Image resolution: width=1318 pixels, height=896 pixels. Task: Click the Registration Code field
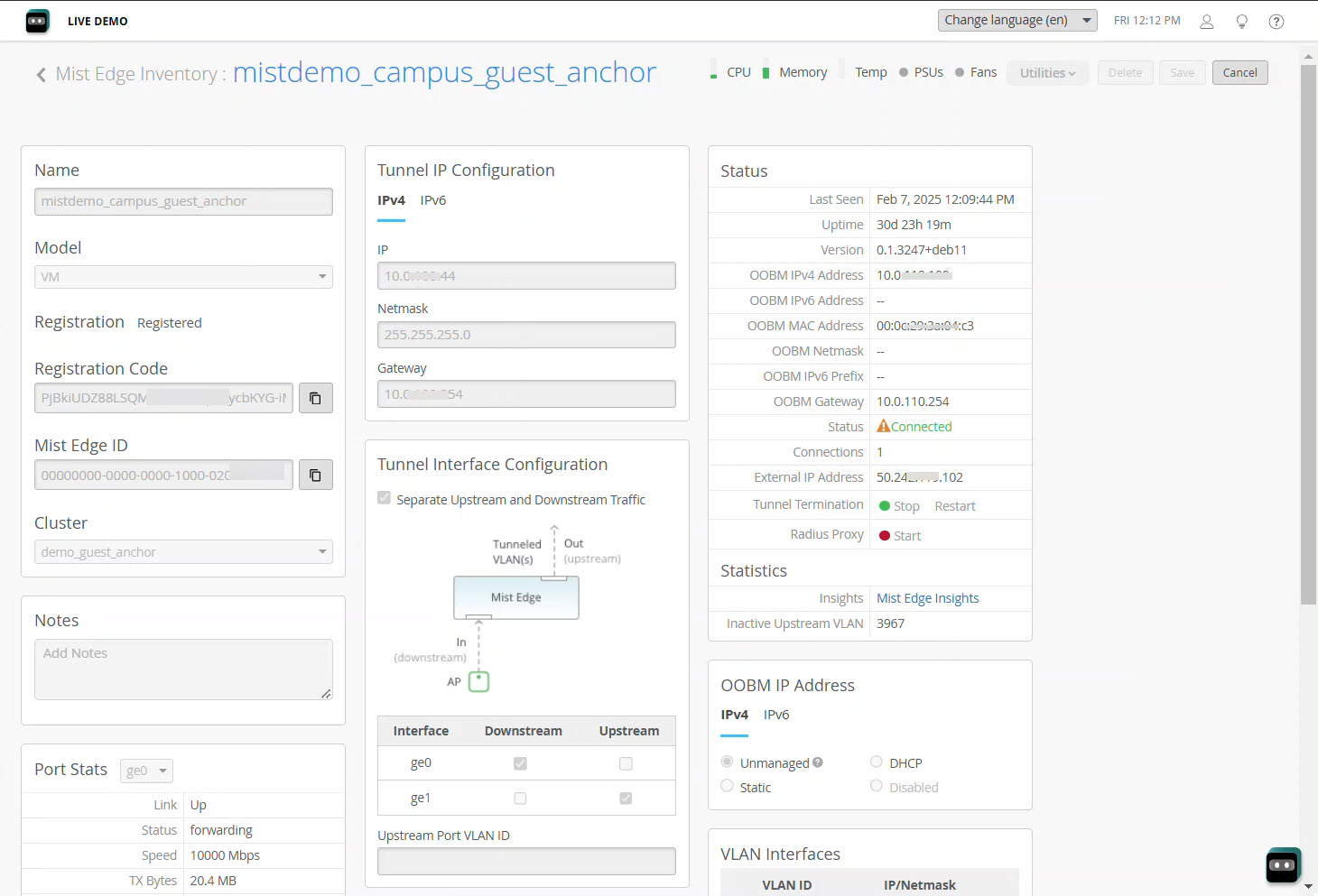[x=163, y=398]
